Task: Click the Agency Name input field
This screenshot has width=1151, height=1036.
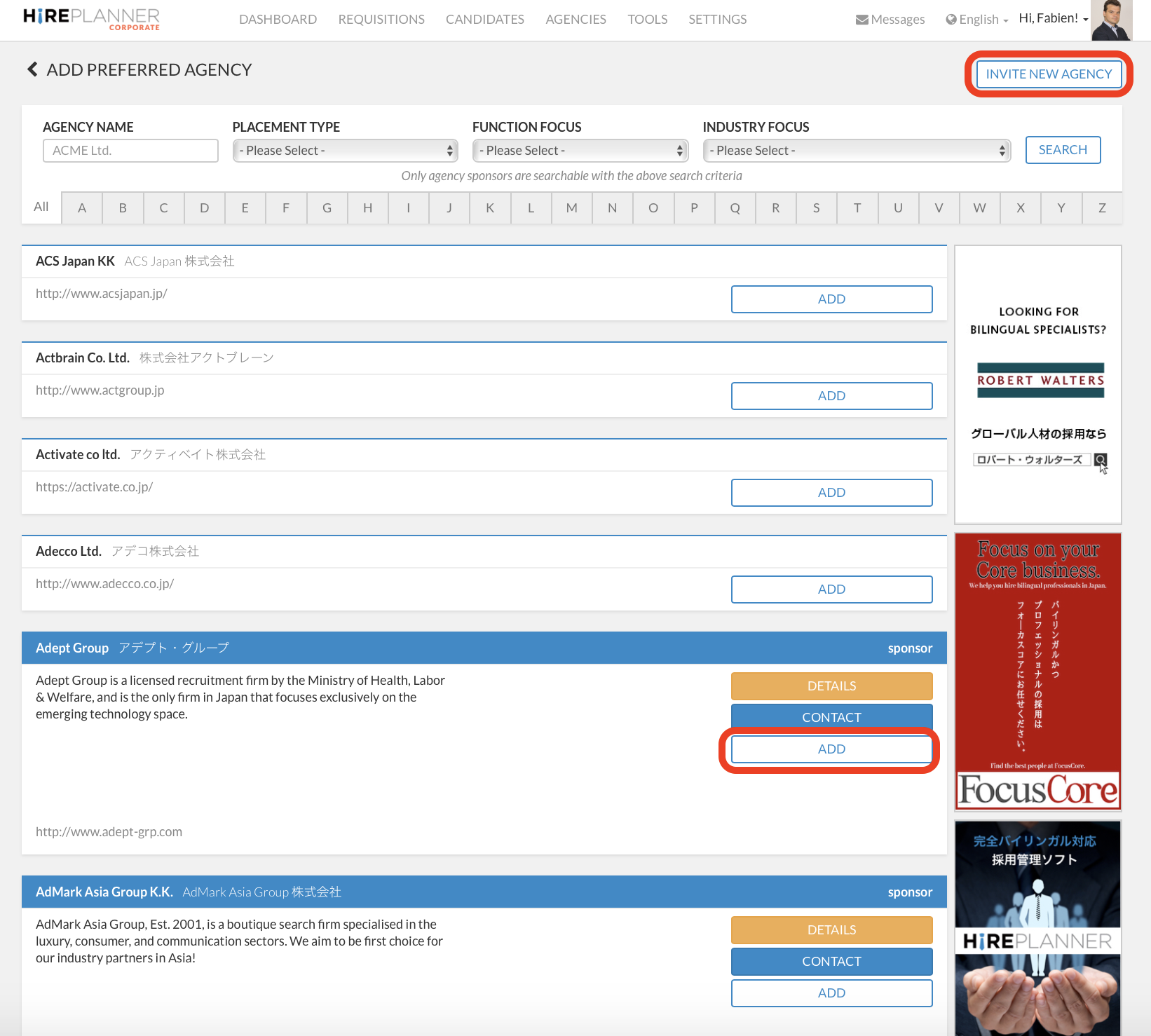Action: coord(130,151)
